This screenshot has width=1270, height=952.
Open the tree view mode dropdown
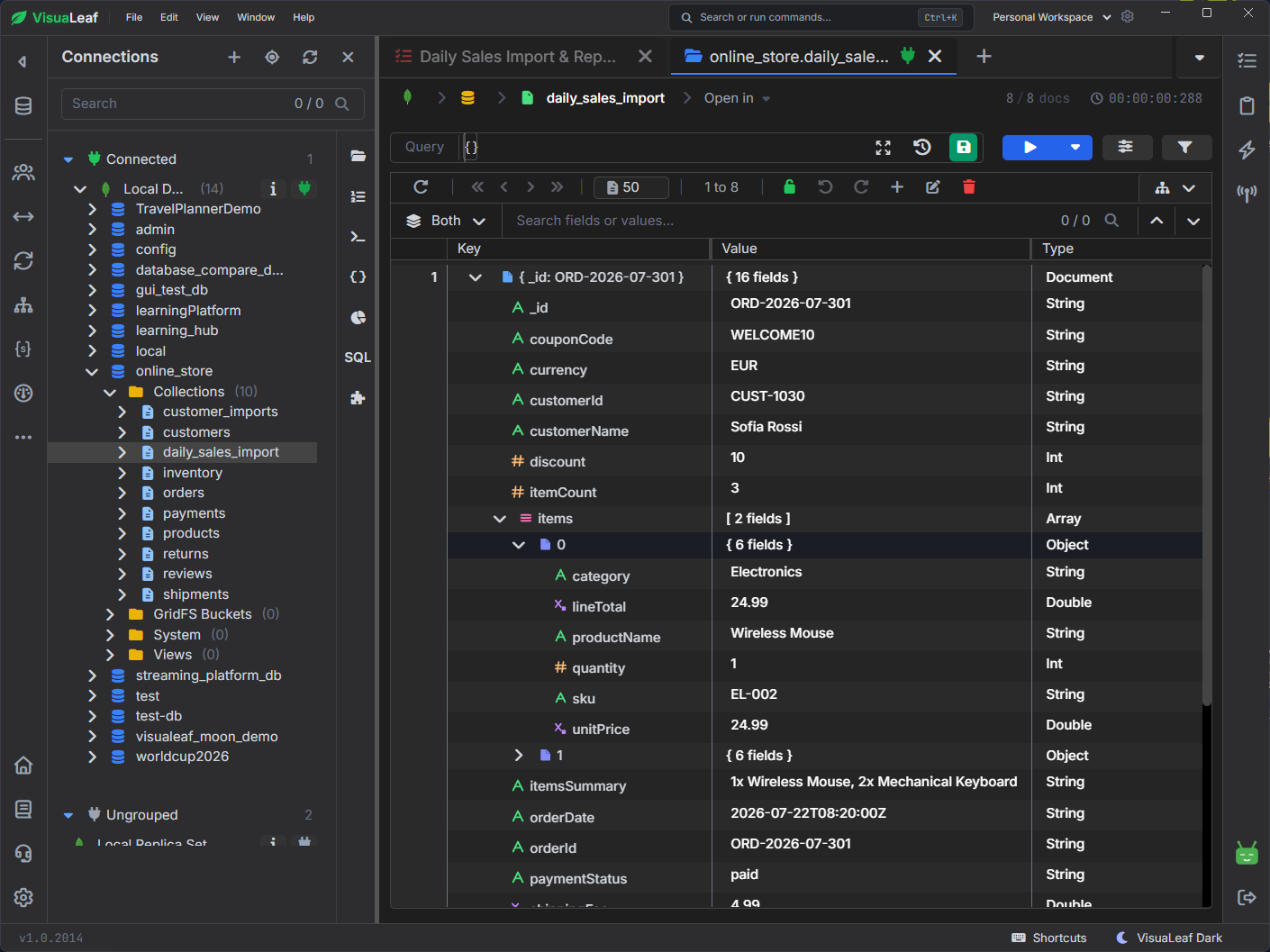click(1175, 188)
